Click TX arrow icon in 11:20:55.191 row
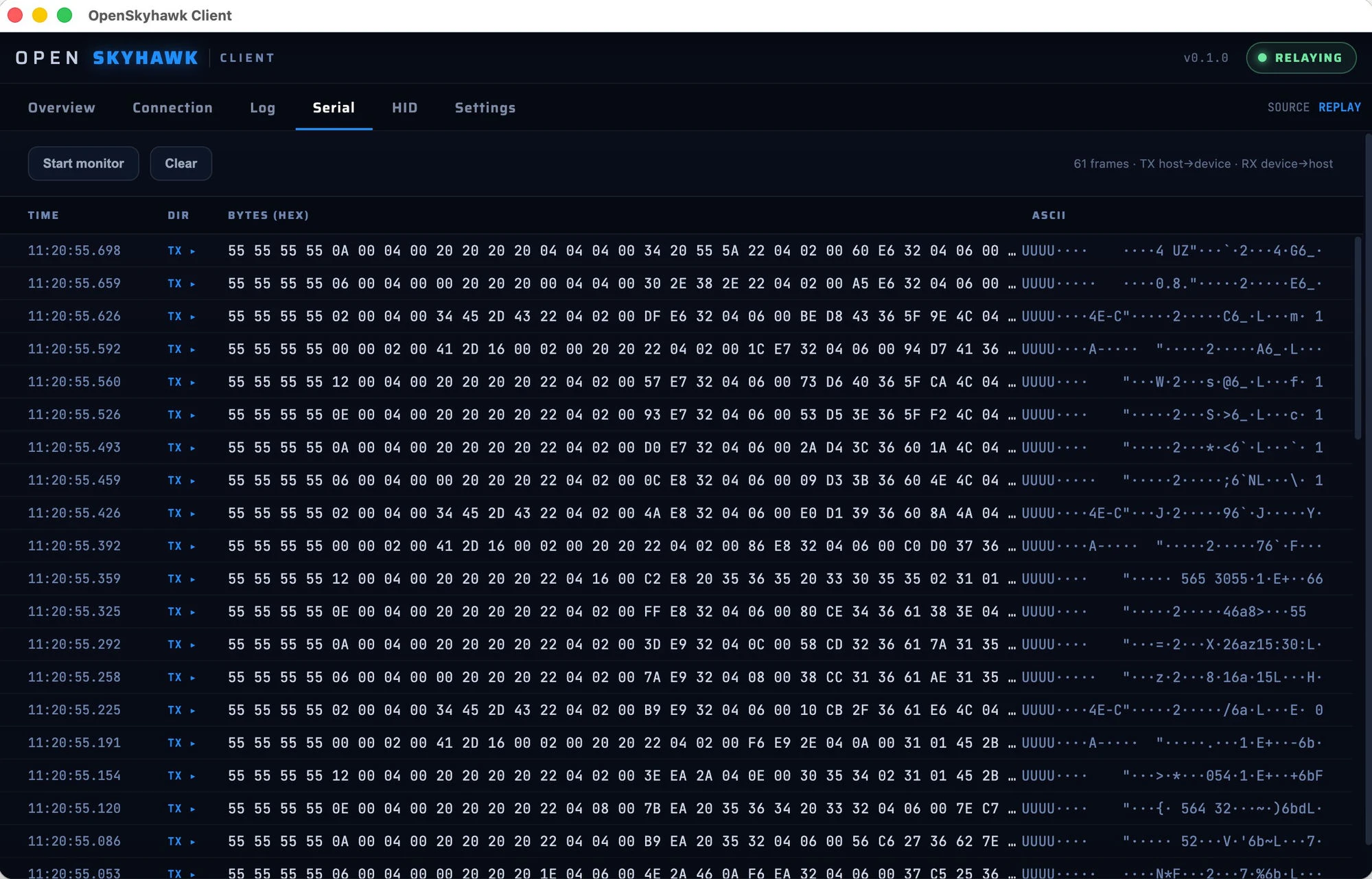This screenshot has height=879, width=1372. 193,743
